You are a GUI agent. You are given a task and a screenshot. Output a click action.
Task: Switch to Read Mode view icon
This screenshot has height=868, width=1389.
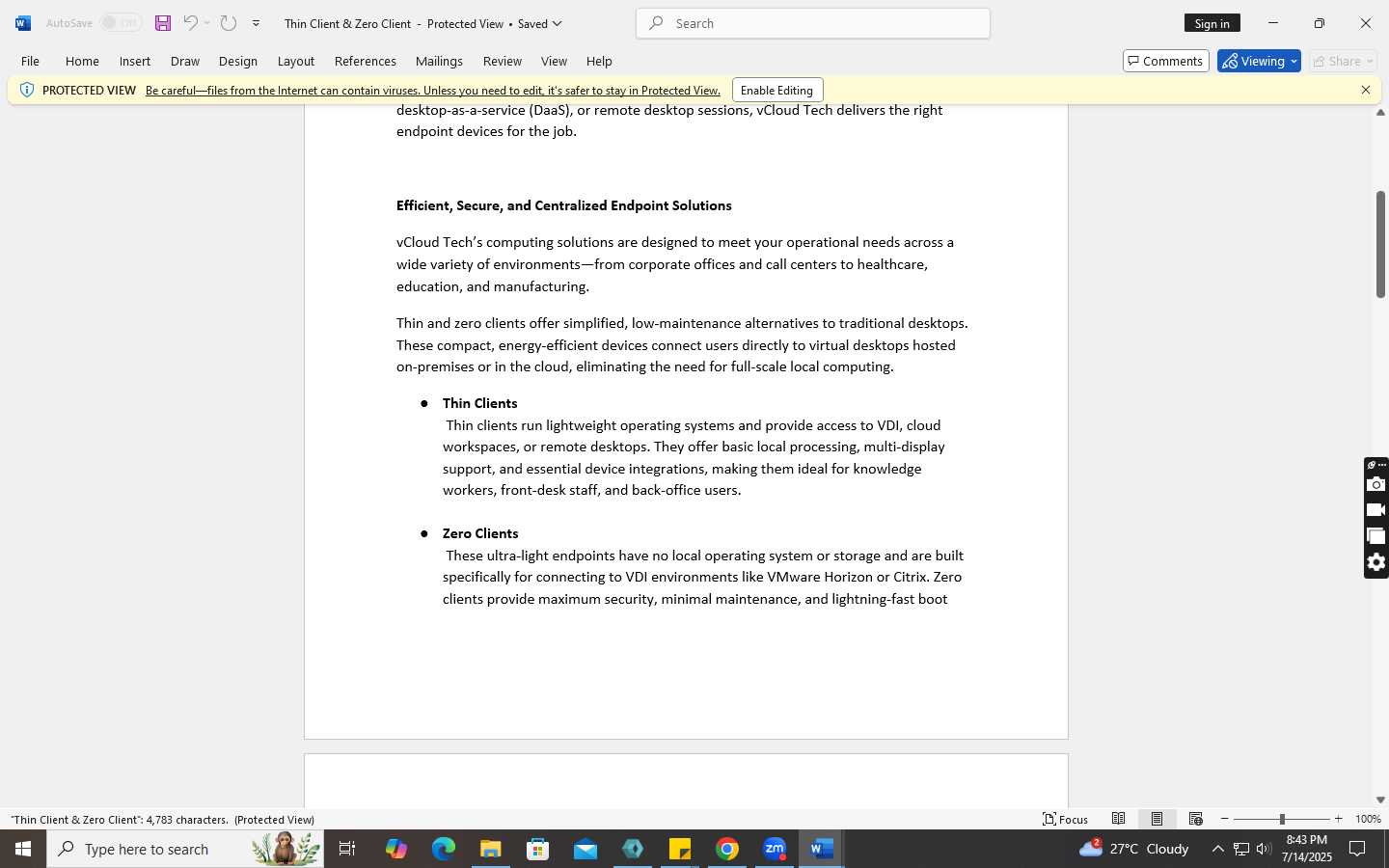1118,819
